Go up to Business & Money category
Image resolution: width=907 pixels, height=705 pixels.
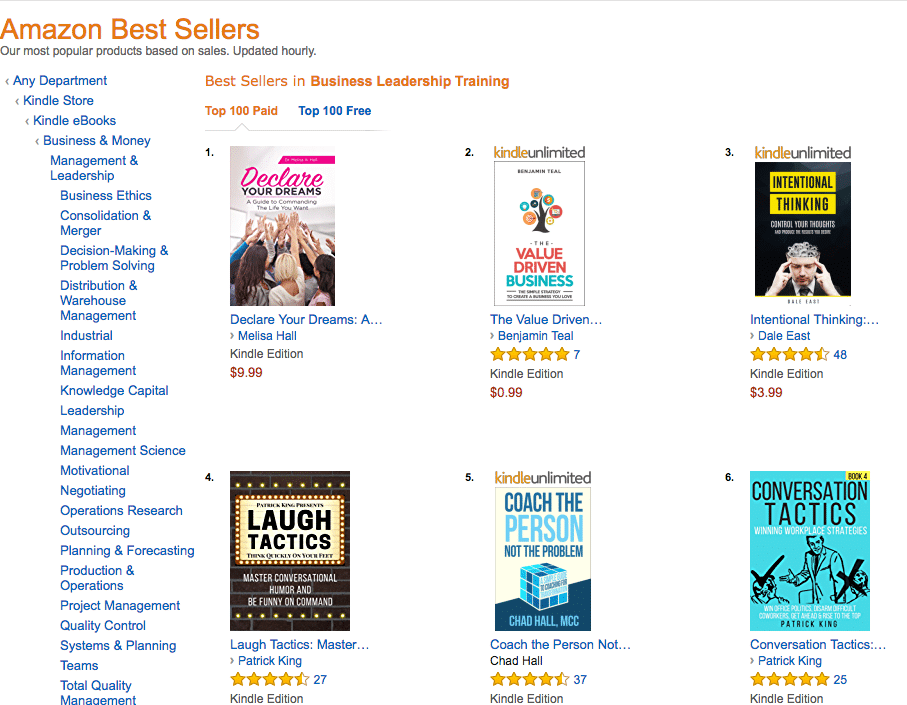[x=97, y=141]
